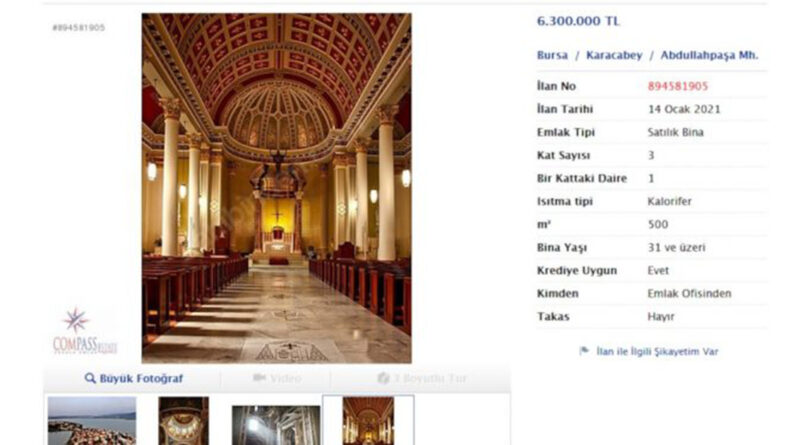Click the #894581905 label above the logo

pos(79,28)
